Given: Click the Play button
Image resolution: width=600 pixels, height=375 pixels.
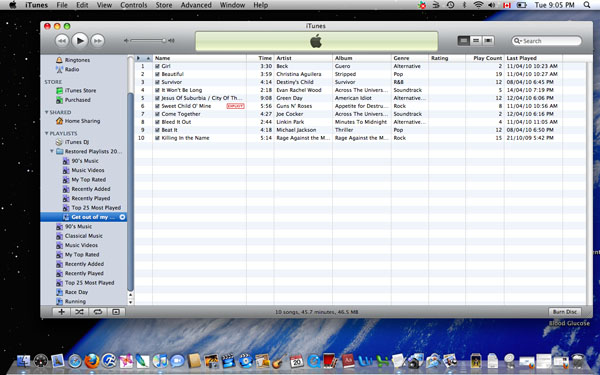Looking at the screenshot, I should [x=80, y=41].
